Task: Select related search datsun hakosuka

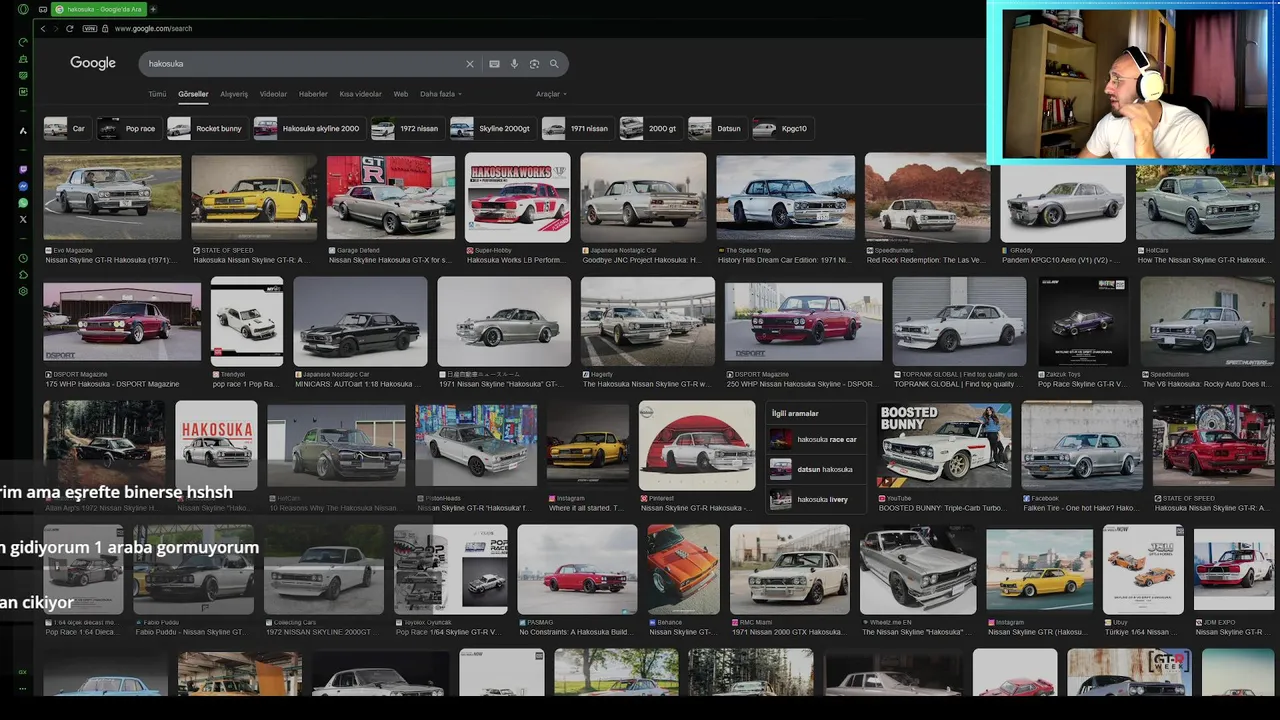Action: pos(815,469)
